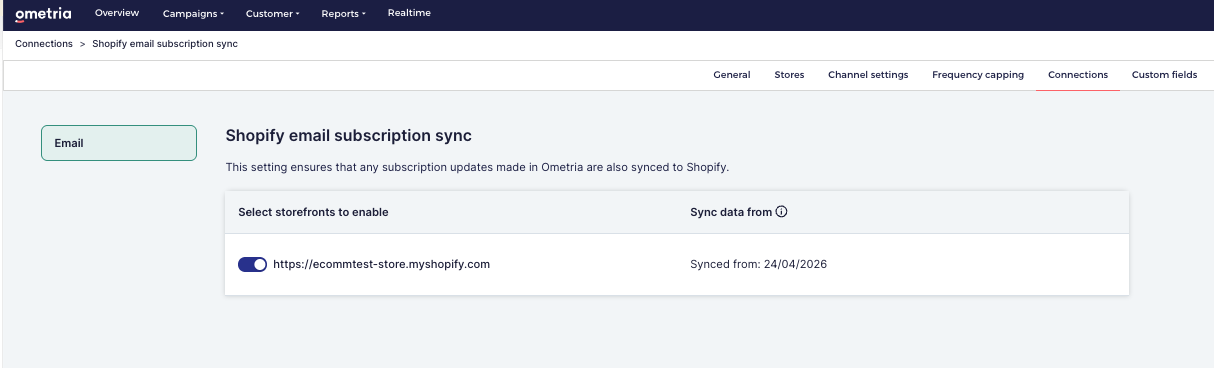Expand the Reports dropdown menu
1214x368 pixels.
[343, 14]
